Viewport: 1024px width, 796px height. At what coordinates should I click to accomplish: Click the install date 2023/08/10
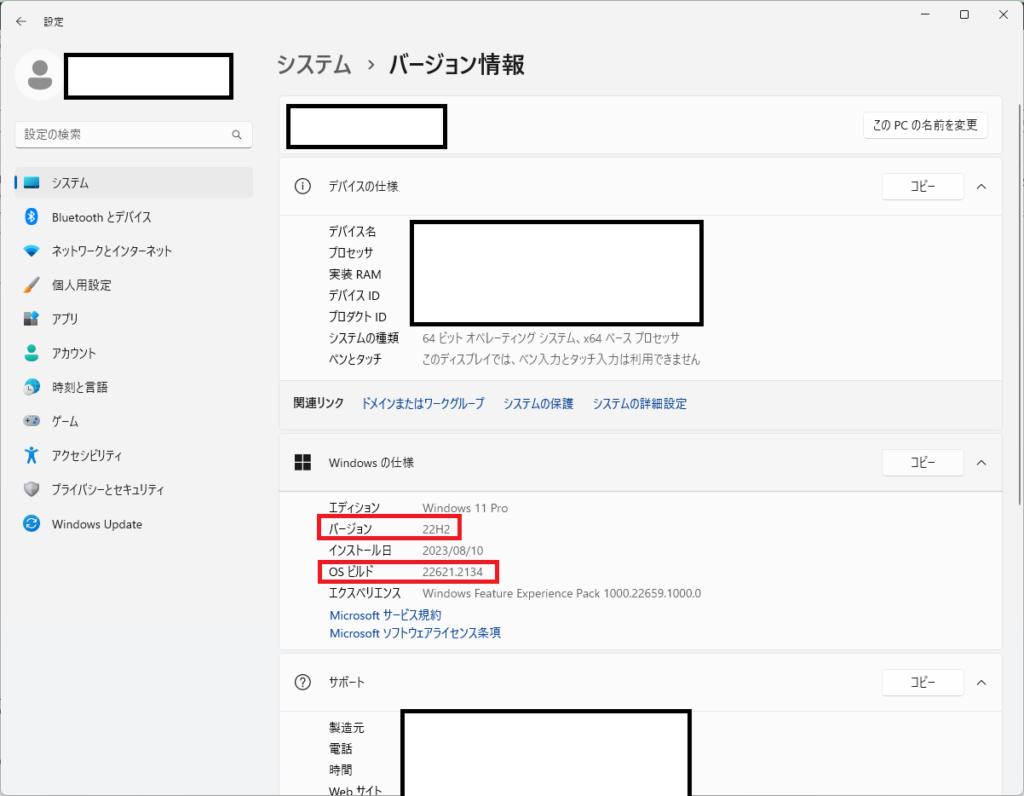(453, 550)
